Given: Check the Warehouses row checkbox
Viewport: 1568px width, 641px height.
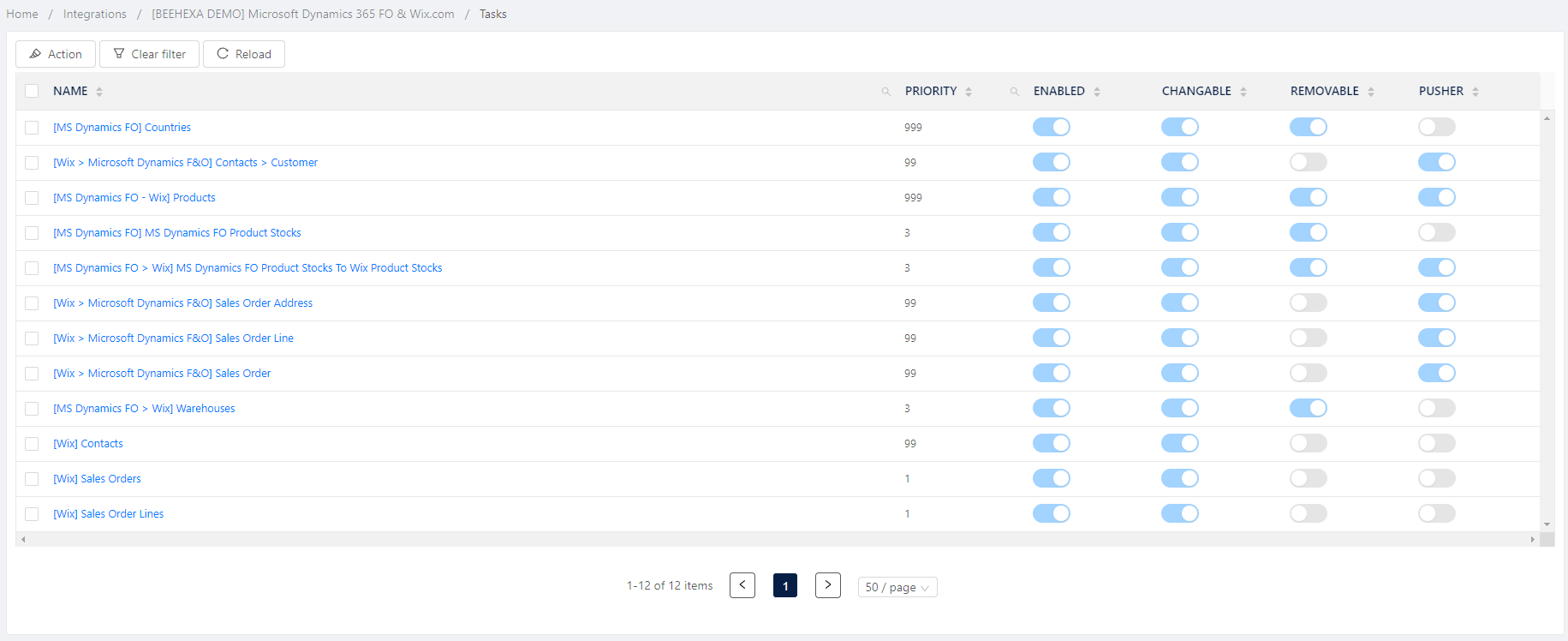Looking at the screenshot, I should tap(32, 409).
